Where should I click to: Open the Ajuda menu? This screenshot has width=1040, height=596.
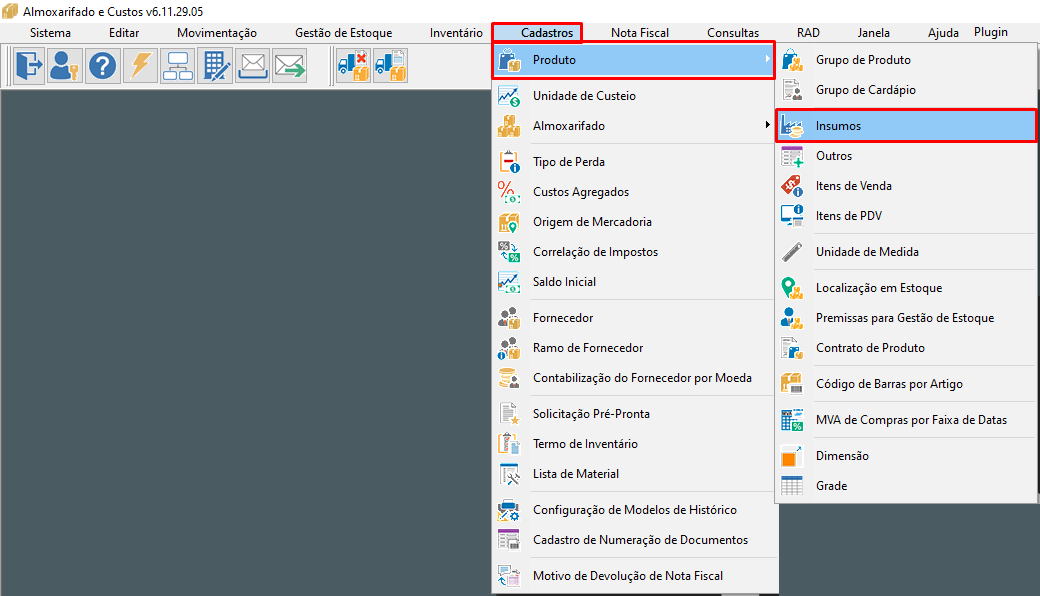pos(943,32)
